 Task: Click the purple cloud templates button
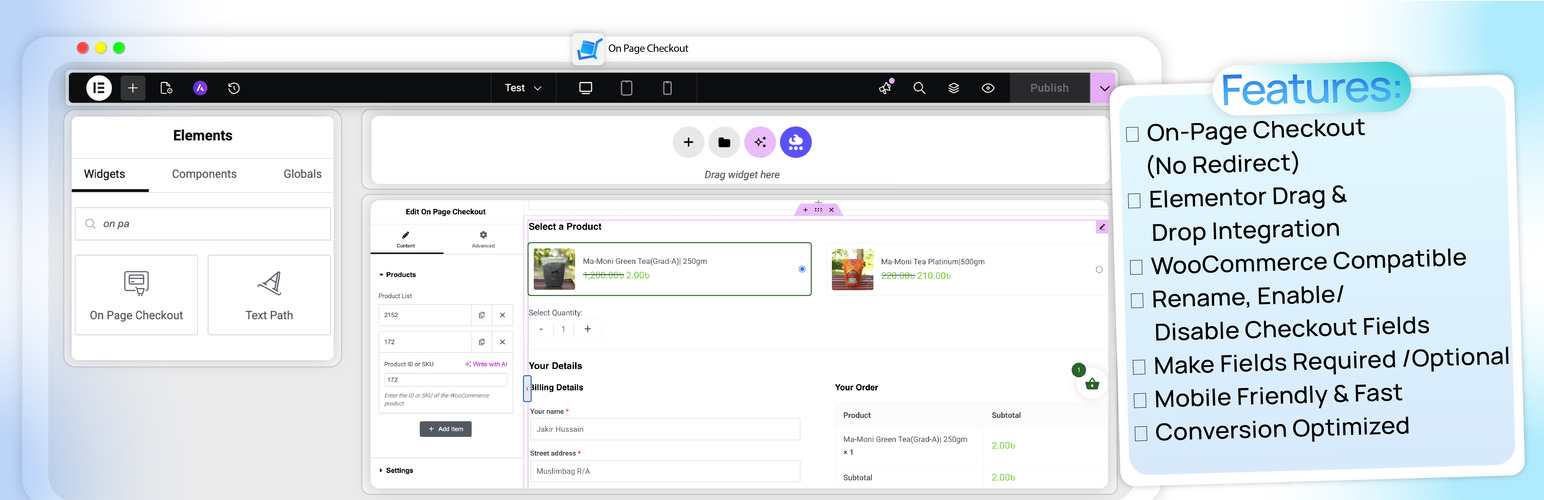[796, 142]
